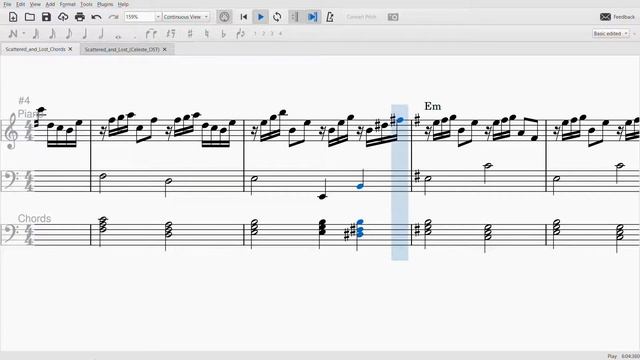Open the Help menu
This screenshot has height=360, width=640.
click(123, 4)
